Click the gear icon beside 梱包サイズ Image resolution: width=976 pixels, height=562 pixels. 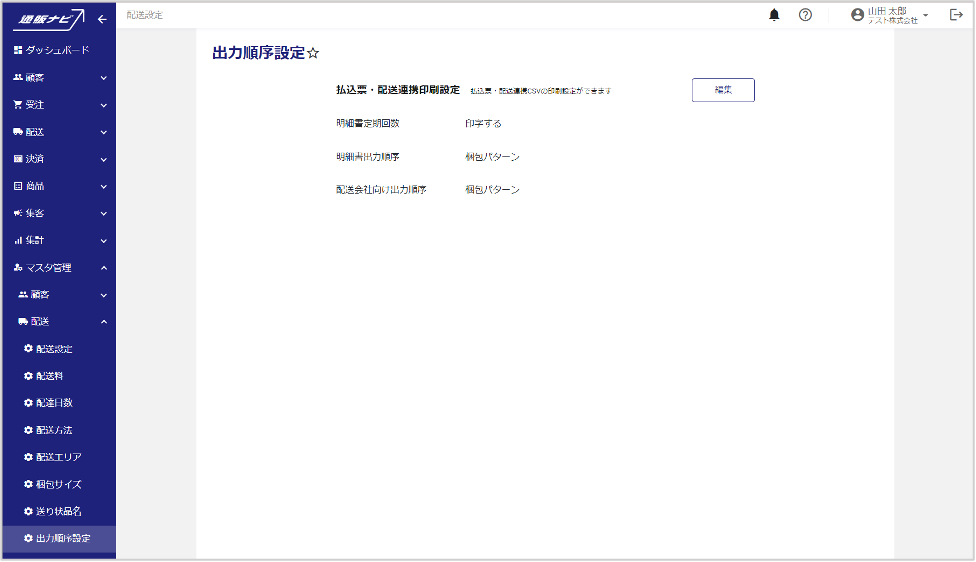[x=29, y=484]
